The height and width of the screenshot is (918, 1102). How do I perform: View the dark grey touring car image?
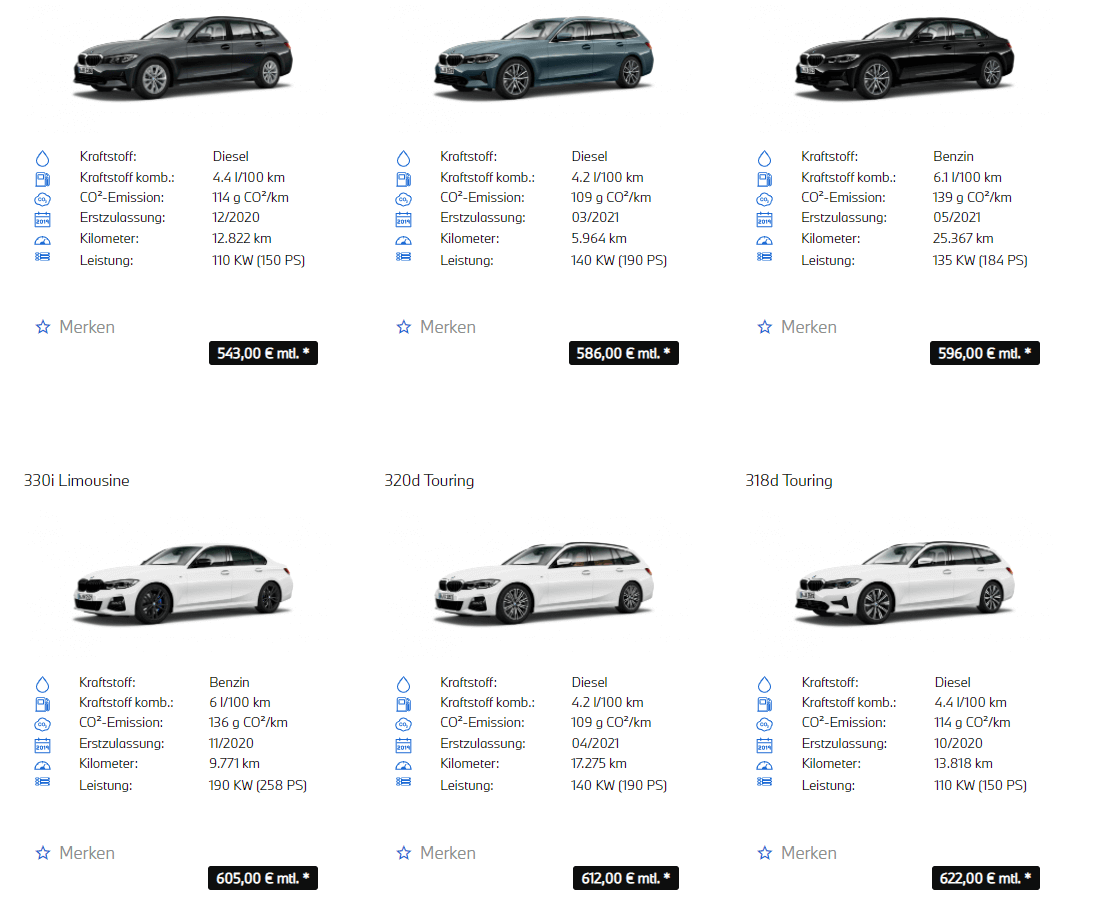183,58
